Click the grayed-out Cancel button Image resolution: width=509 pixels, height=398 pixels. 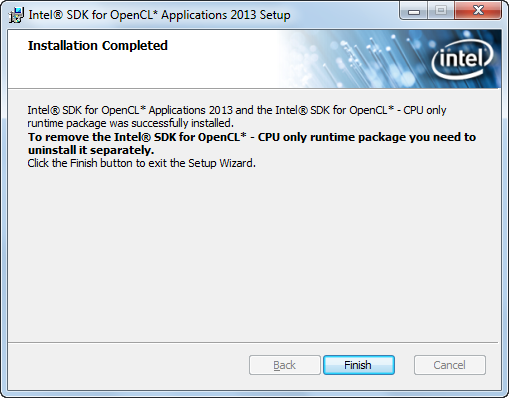450,365
